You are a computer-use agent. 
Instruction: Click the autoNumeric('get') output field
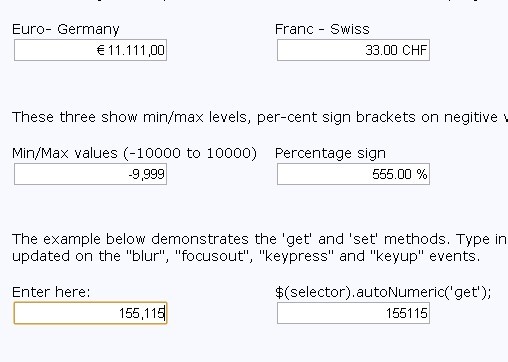353,313
